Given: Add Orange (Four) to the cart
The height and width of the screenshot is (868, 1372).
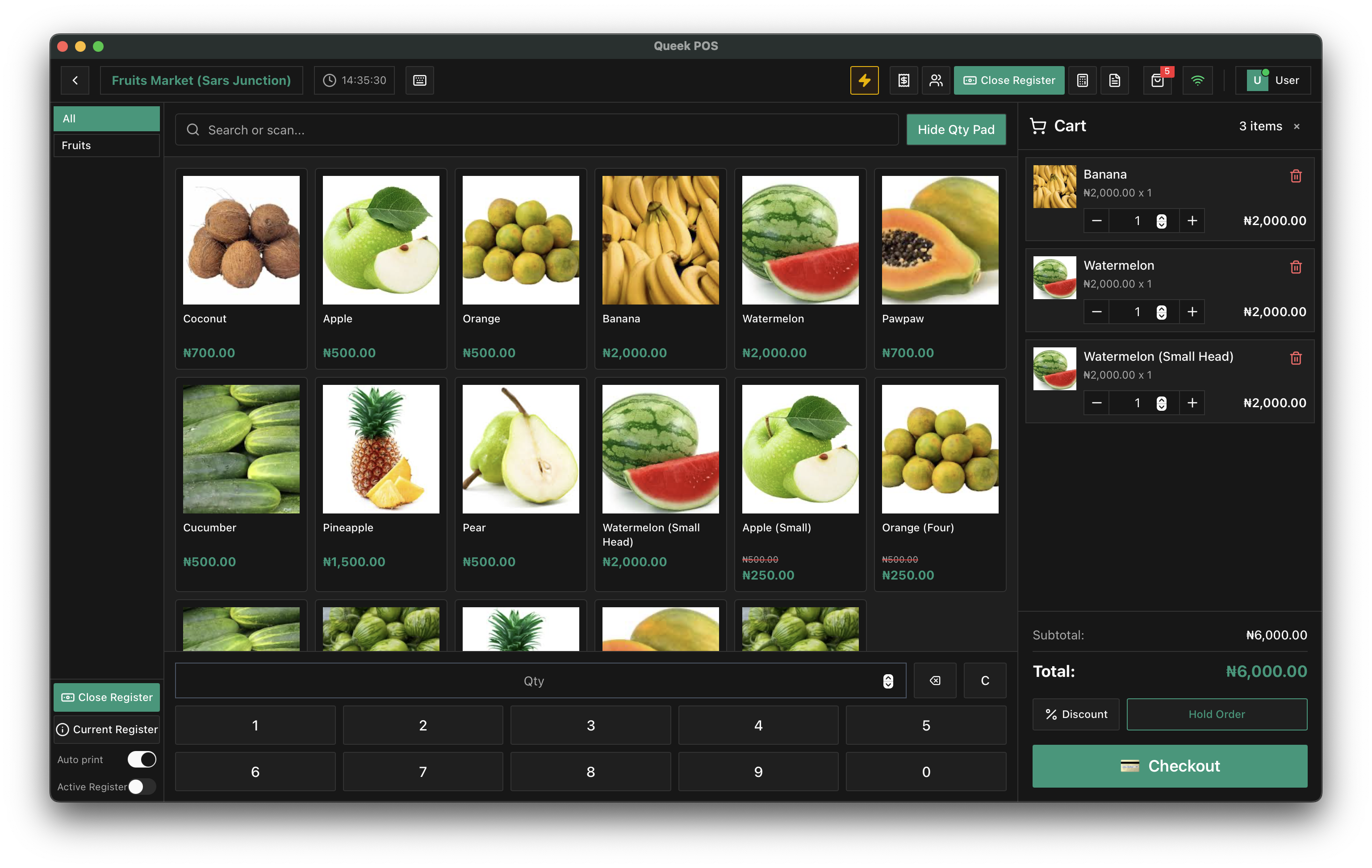Looking at the screenshot, I should tap(940, 484).
